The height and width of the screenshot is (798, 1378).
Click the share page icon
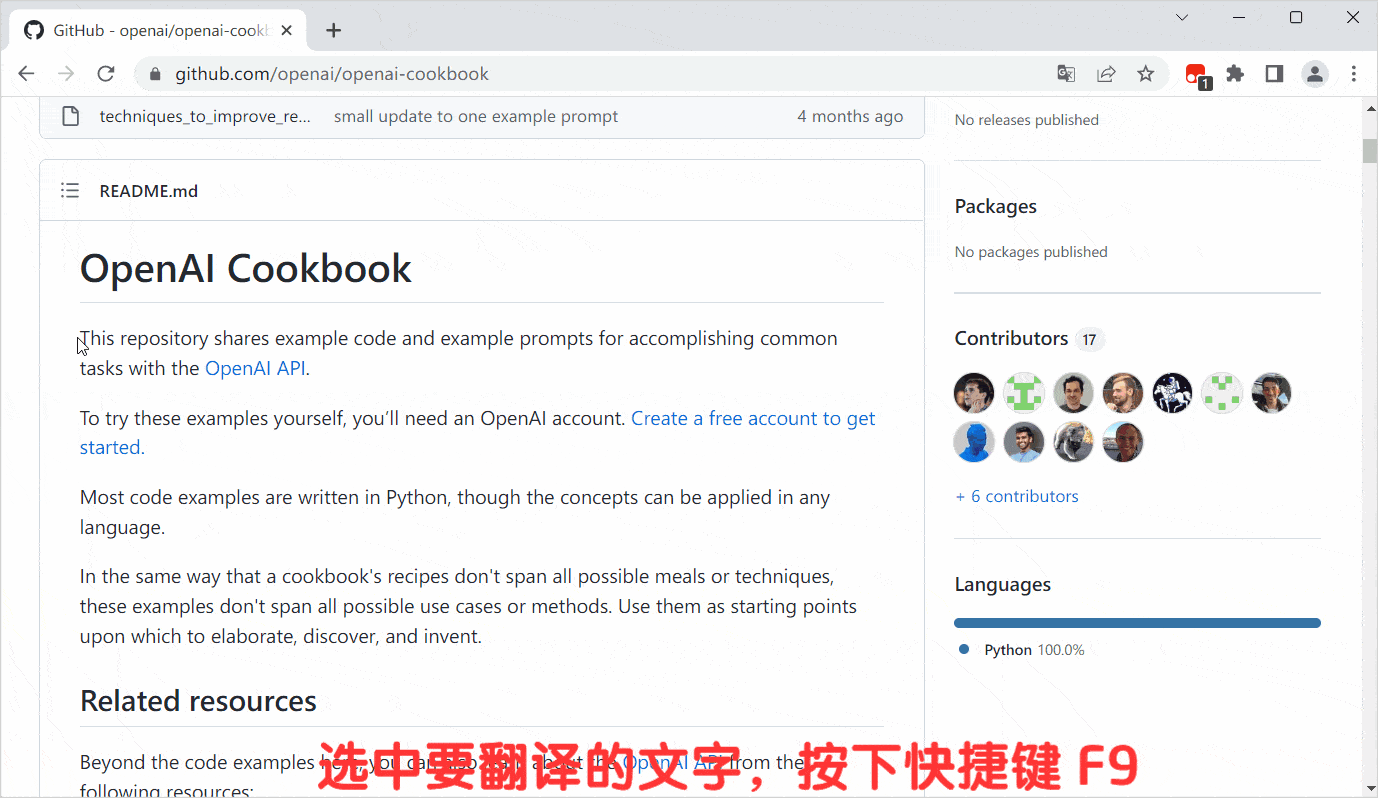coord(1106,74)
